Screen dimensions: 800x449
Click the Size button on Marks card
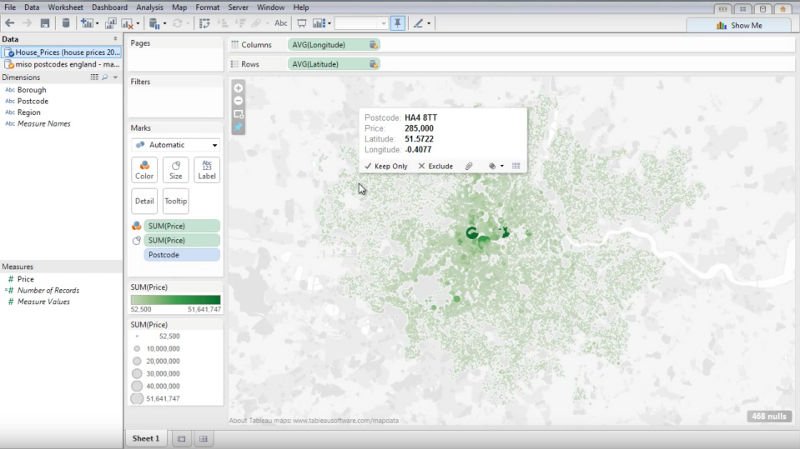coord(176,170)
